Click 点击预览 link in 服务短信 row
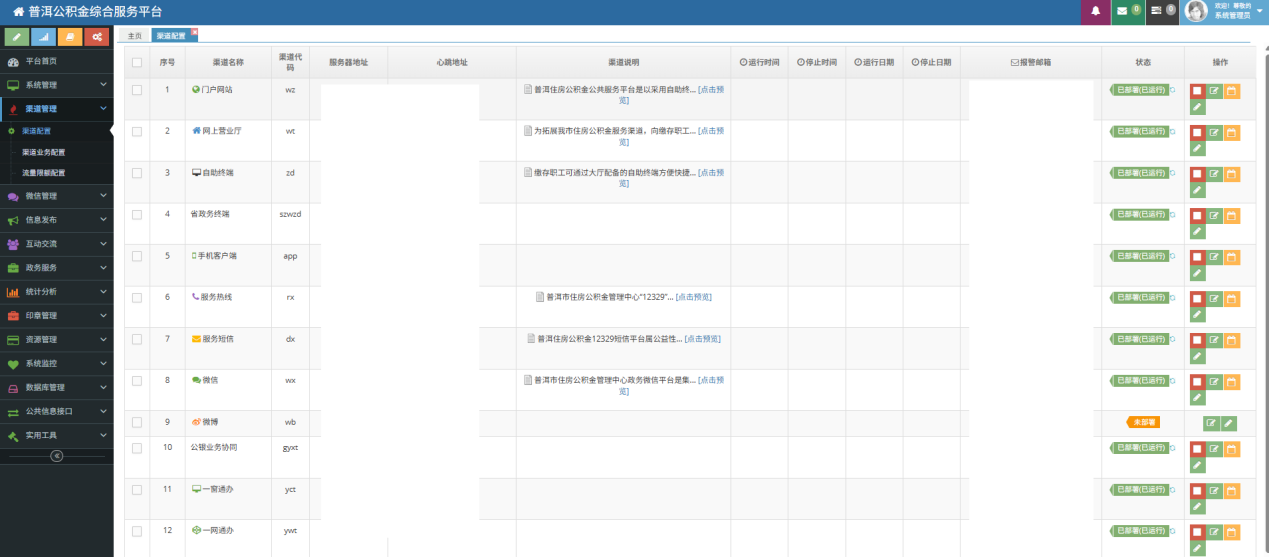The width and height of the screenshot is (1269, 557). coord(700,339)
